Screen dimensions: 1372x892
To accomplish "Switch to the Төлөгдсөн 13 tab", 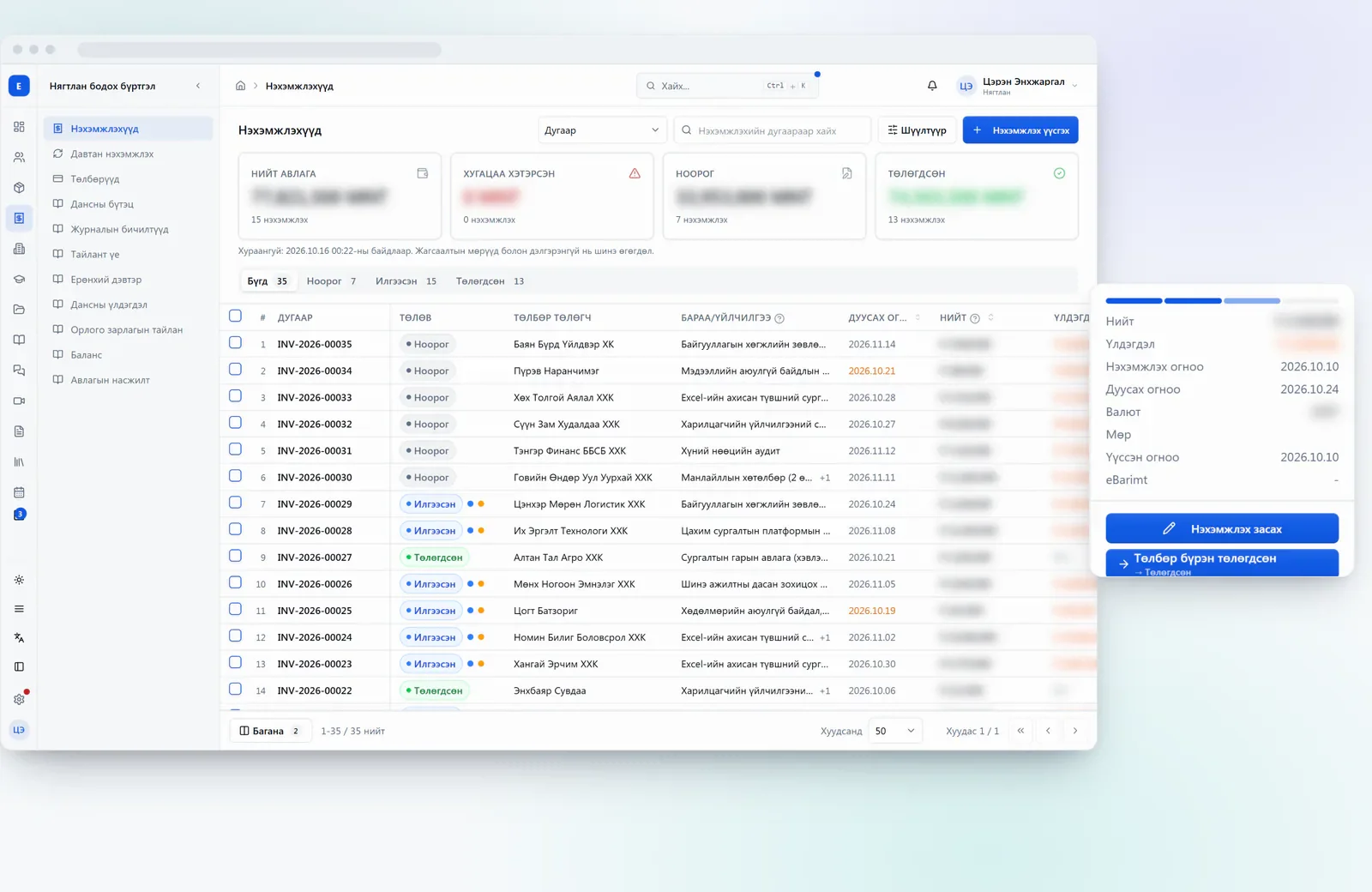I will coord(490,281).
